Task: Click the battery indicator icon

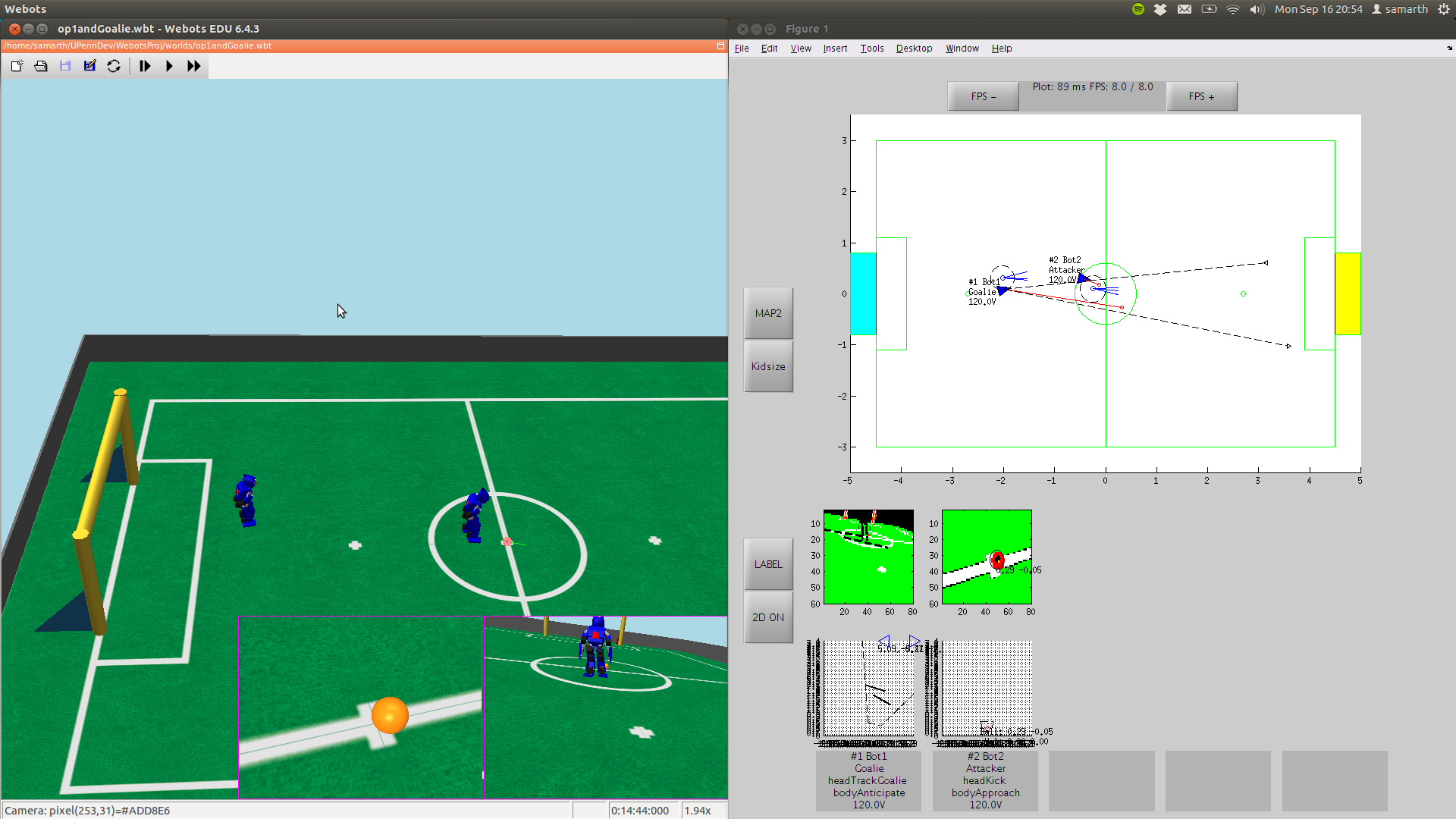Action: [1210, 9]
